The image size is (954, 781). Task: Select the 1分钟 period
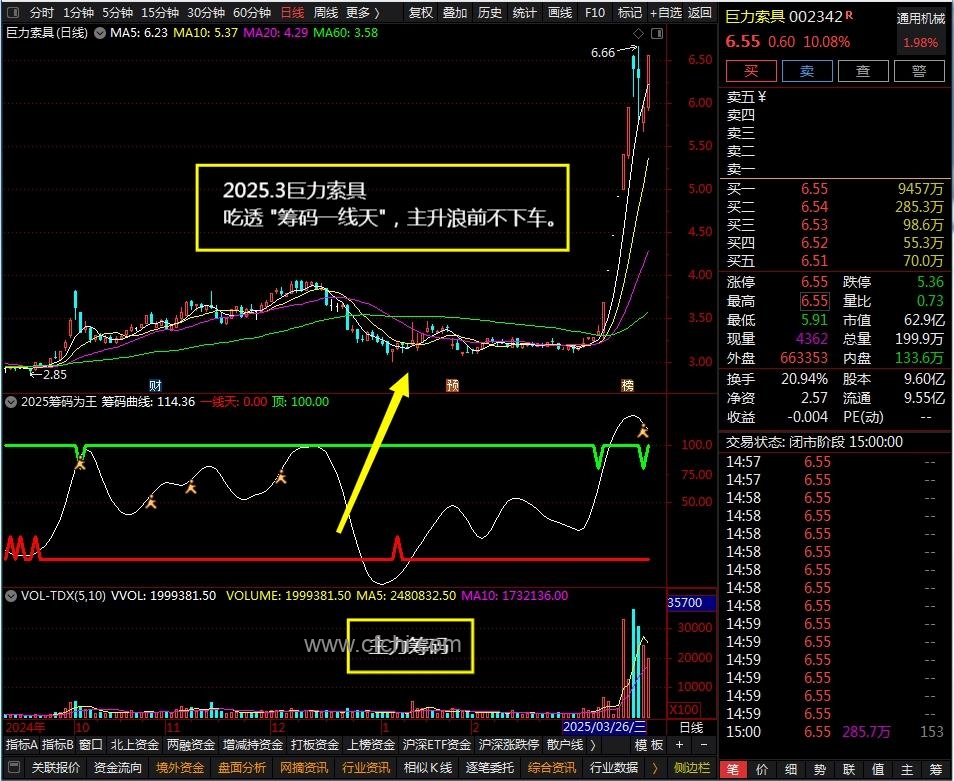(78, 13)
